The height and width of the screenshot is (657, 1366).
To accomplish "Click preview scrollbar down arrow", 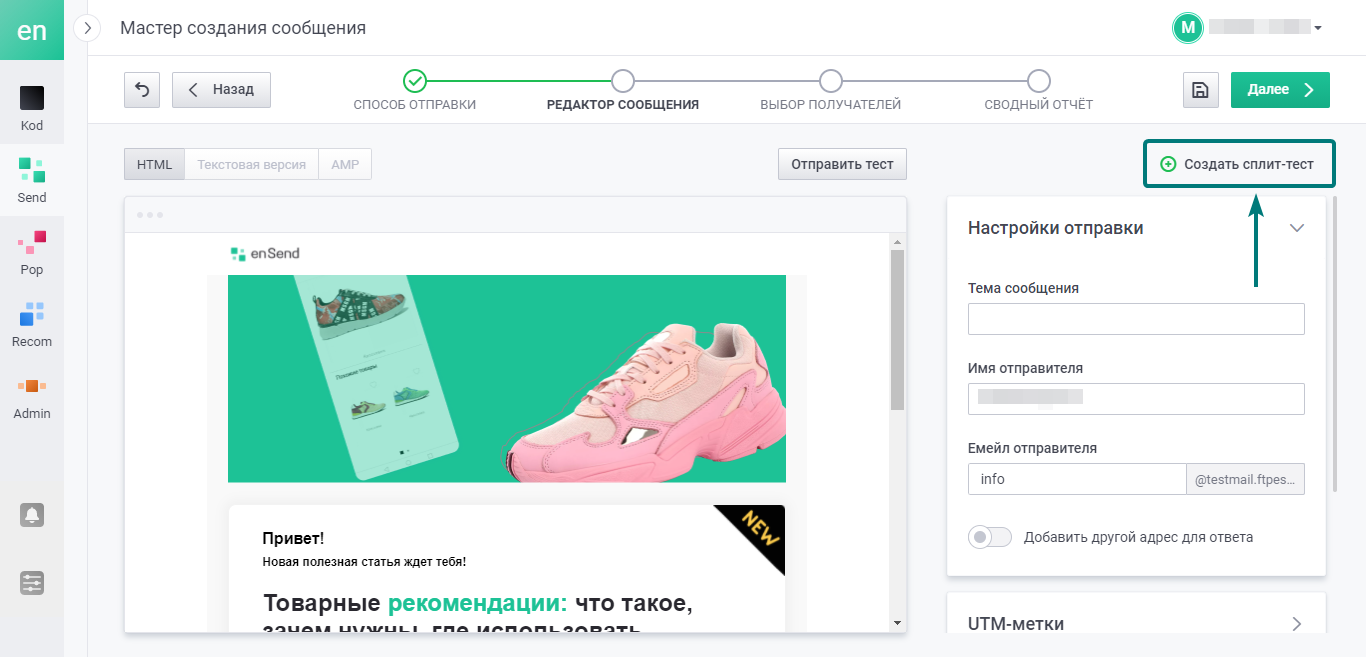I will coord(897,623).
